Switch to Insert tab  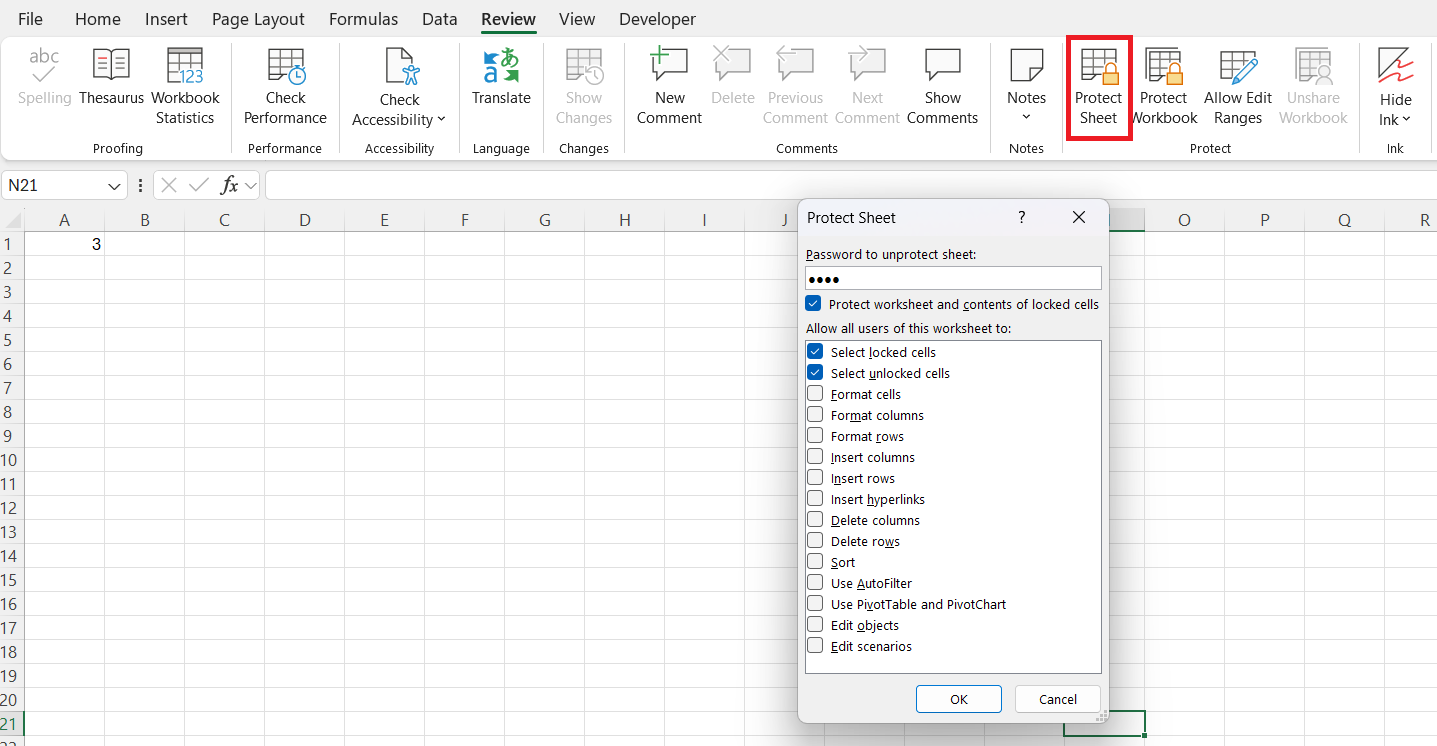[x=166, y=19]
